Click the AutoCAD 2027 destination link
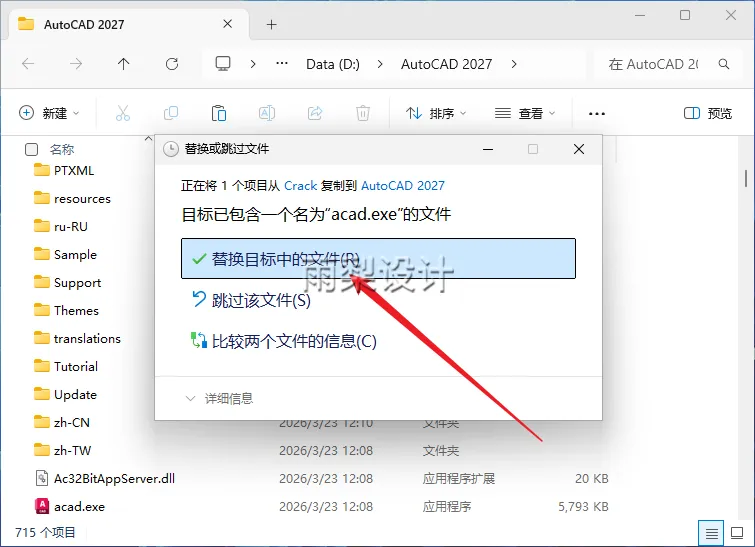 pos(403,185)
